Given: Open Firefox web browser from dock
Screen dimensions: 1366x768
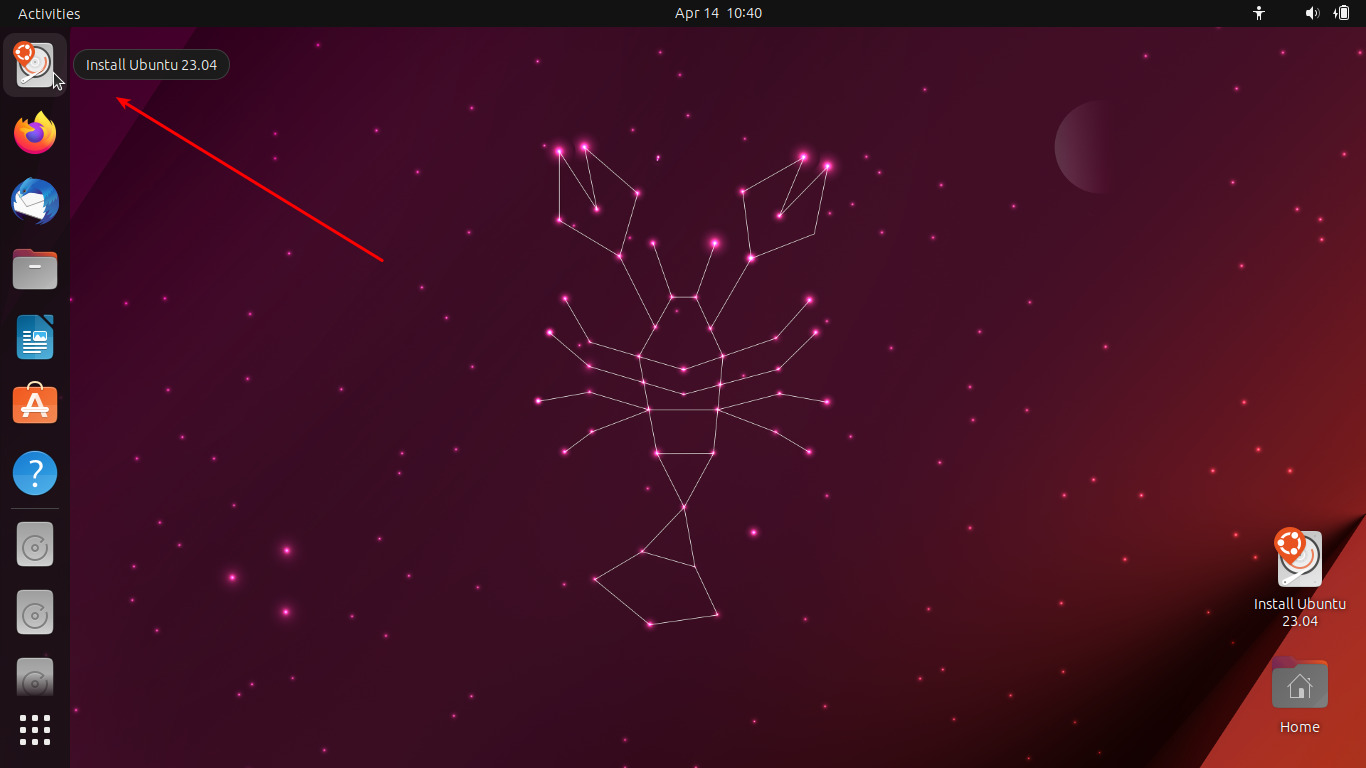Looking at the screenshot, I should tap(35, 133).
